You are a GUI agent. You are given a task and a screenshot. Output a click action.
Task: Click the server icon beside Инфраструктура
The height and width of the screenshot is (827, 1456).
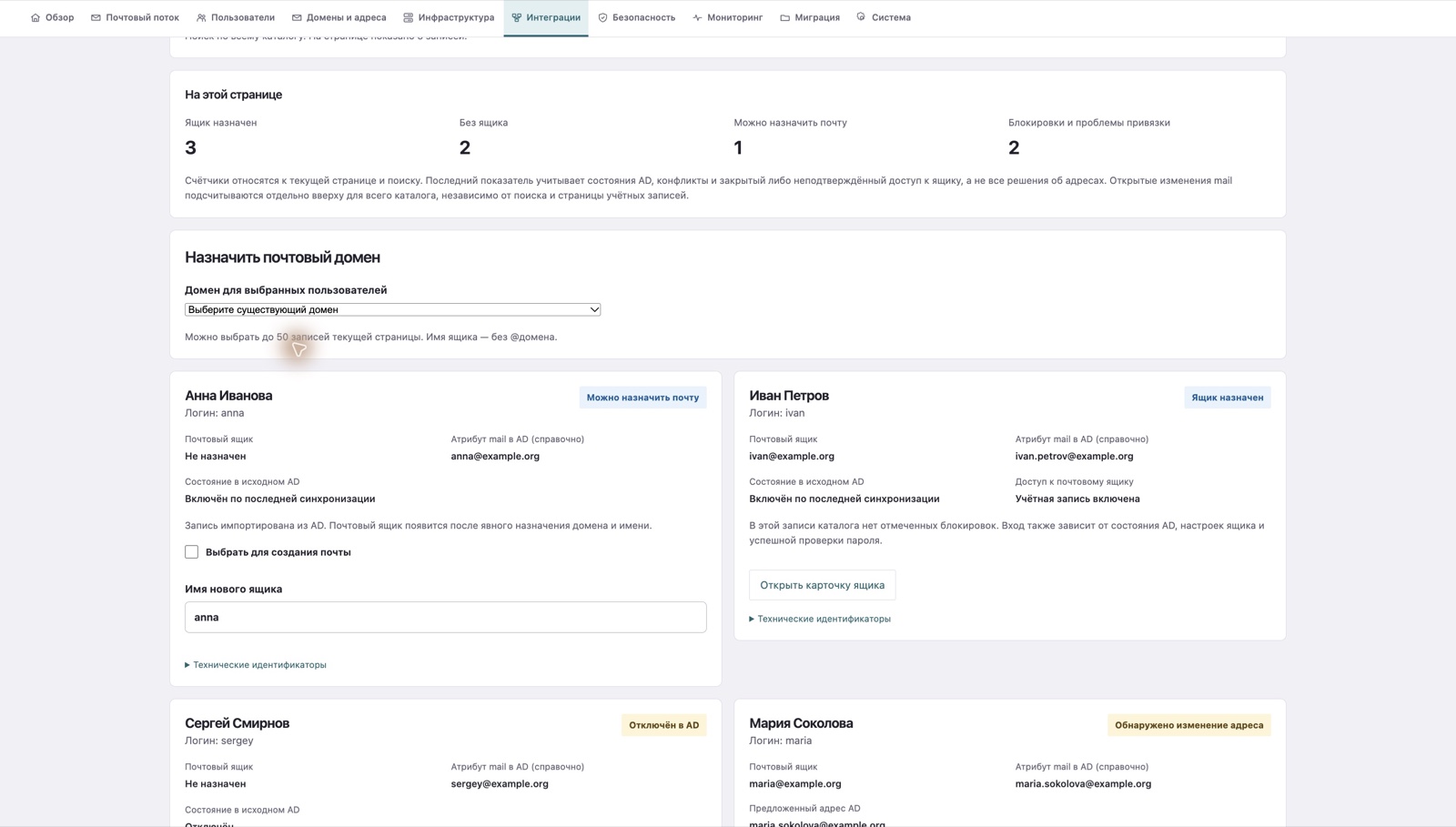click(x=409, y=17)
